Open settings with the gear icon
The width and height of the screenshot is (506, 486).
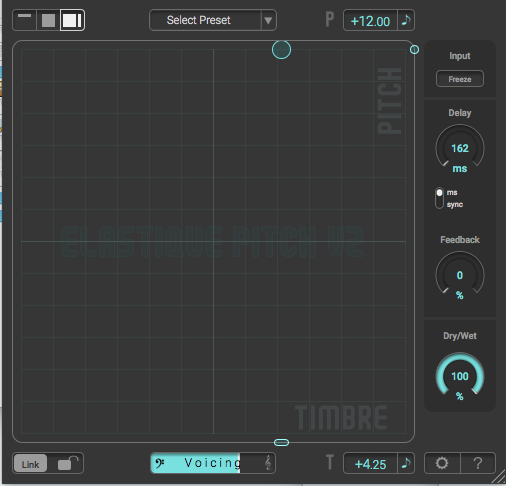(442, 463)
